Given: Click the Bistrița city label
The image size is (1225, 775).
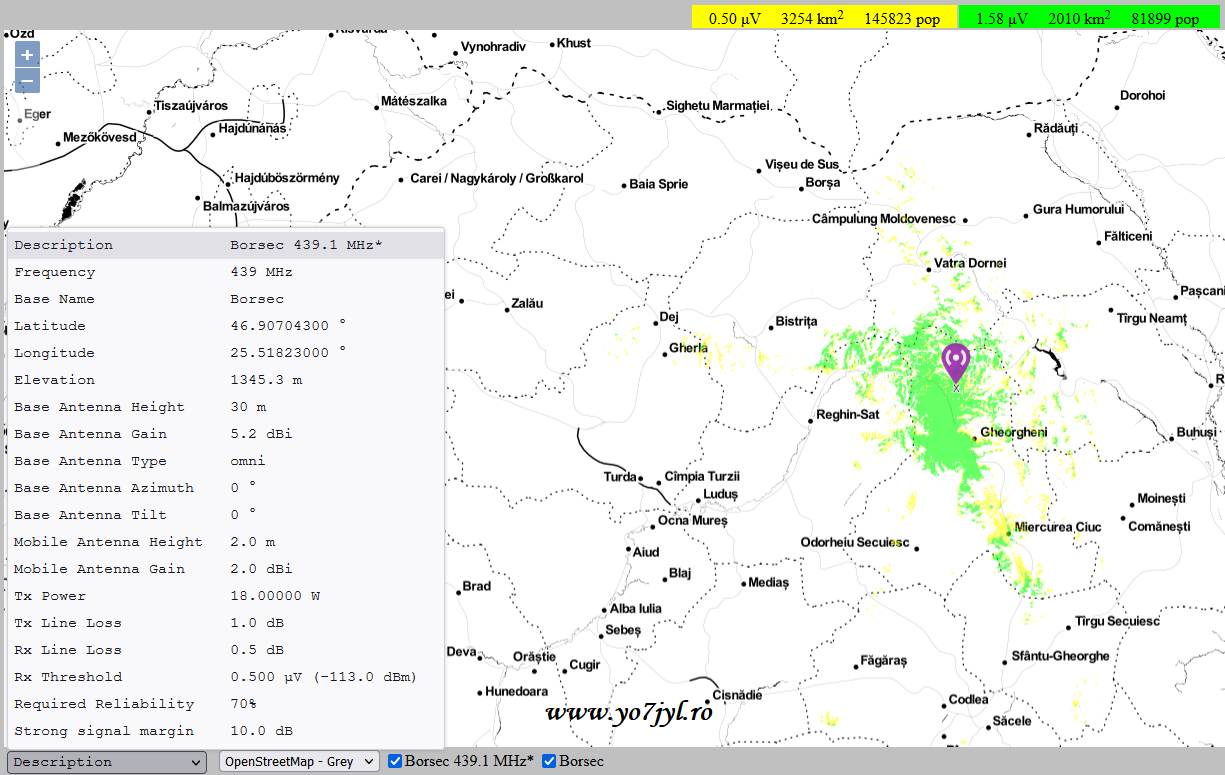Looking at the screenshot, I should [x=796, y=322].
